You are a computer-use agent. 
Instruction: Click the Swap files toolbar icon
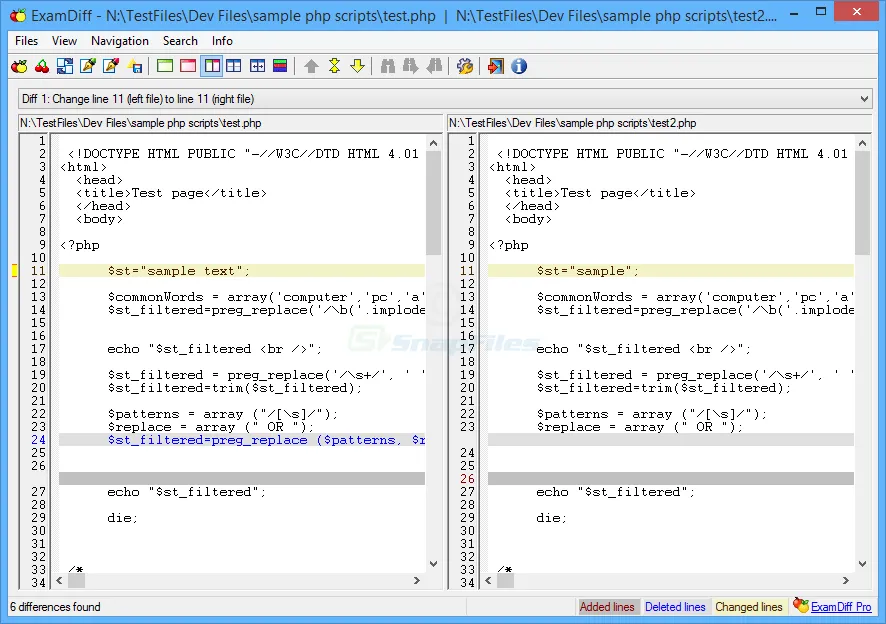65,67
